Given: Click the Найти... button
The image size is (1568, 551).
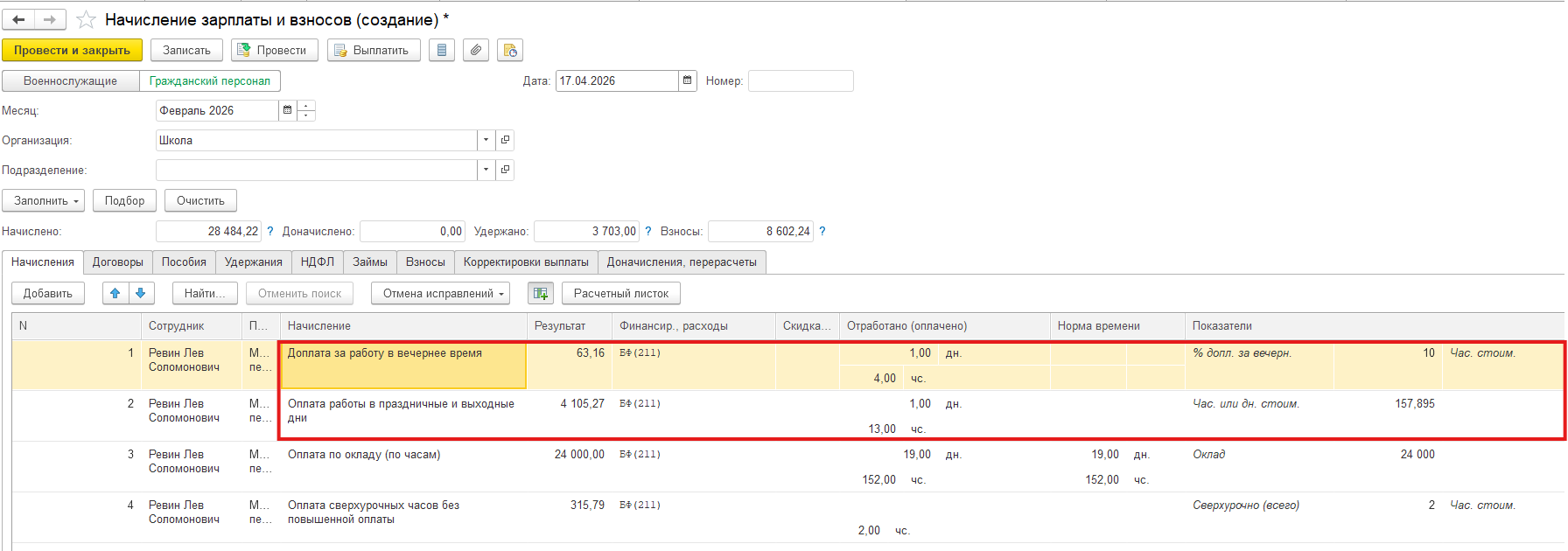Looking at the screenshot, I should pos(205,293).
